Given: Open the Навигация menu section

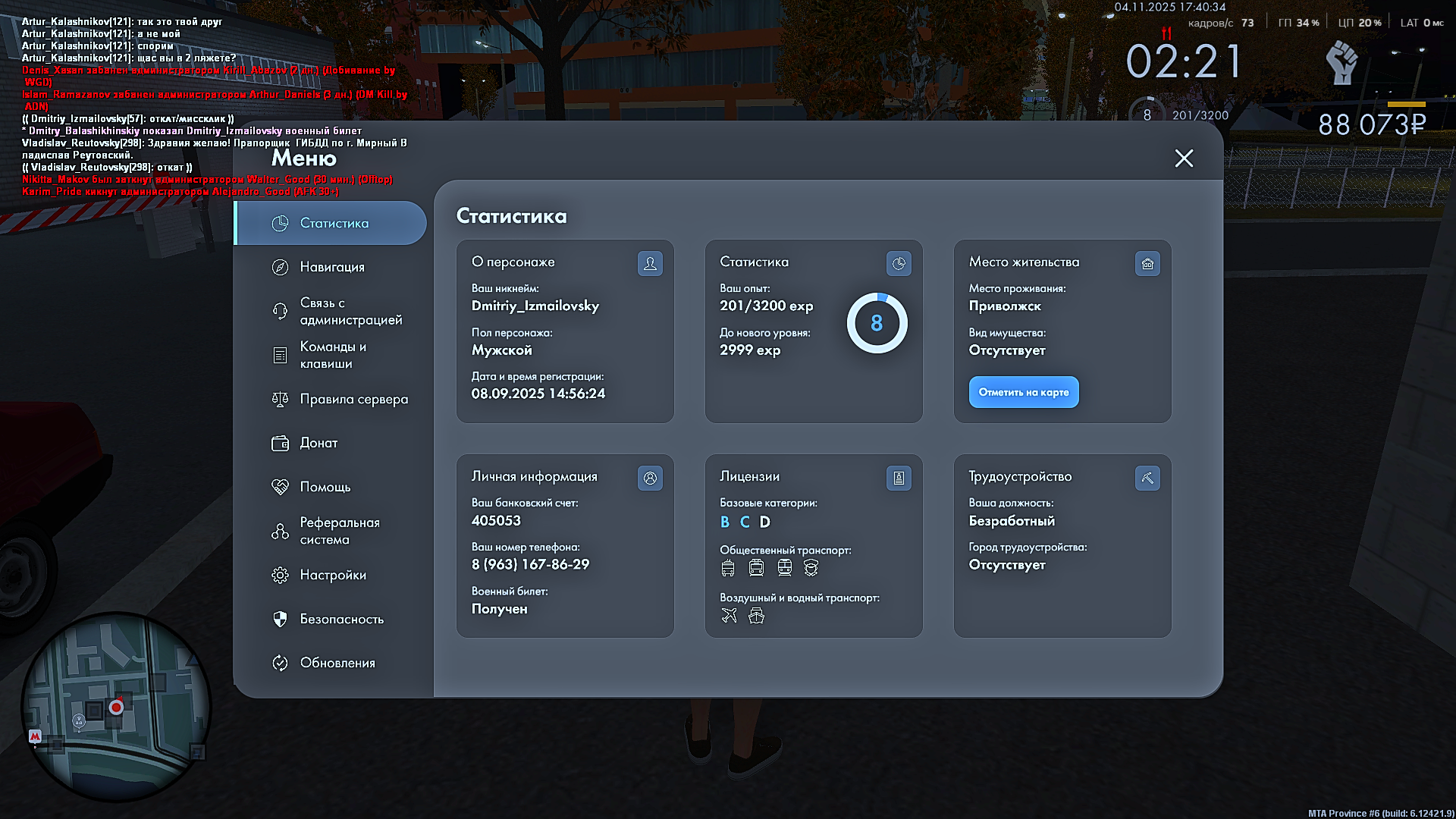Looking at the screenshot, I should point(332,267).
